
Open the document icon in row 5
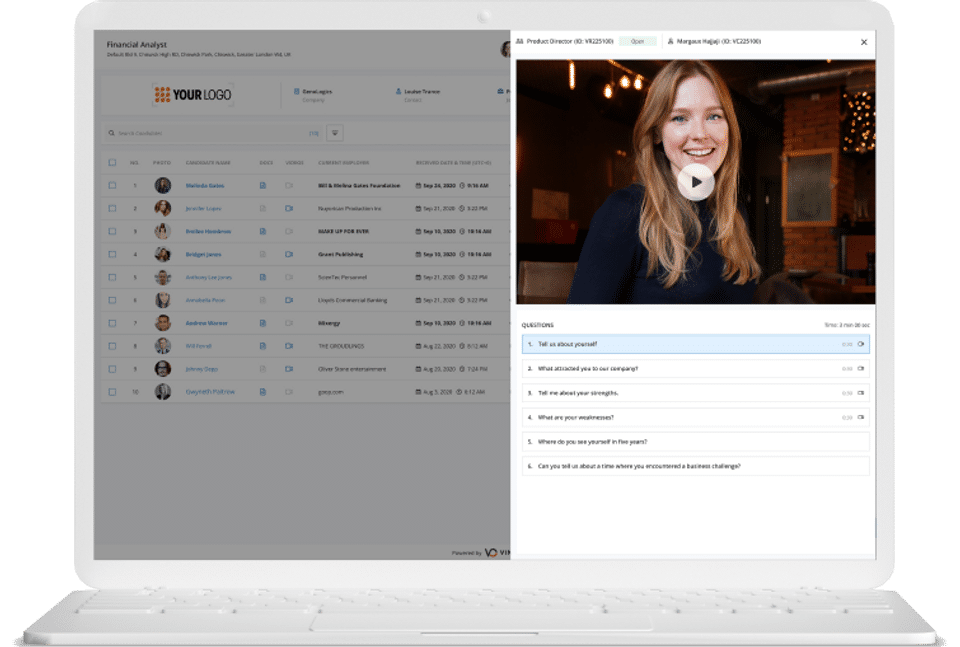click(x=263, y=277)
